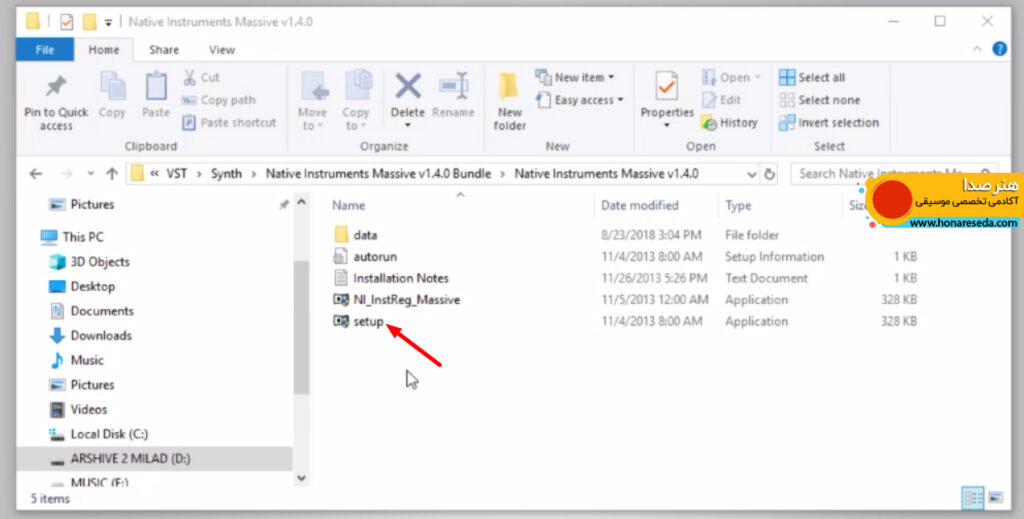Open file History from ribbon
The image size is (1024, 519).
point(729,122)
